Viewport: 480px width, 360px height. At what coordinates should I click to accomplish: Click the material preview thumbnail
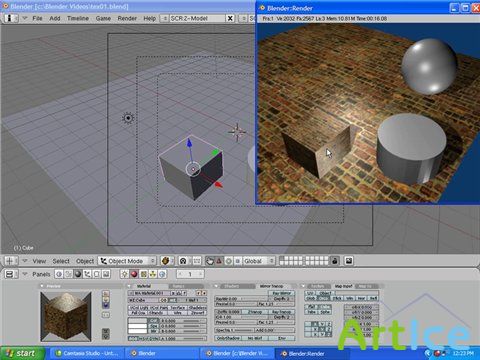point(66,317)
